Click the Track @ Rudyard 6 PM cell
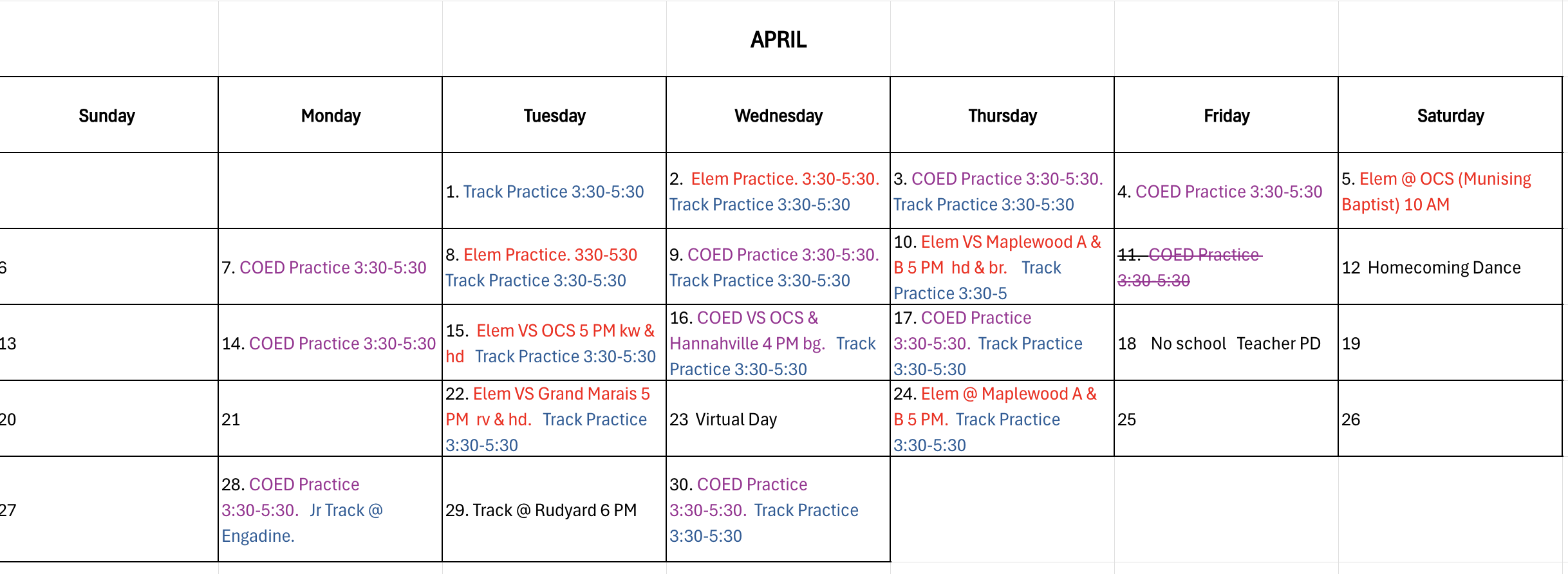The image size is (1568, 574). (554, 510)
